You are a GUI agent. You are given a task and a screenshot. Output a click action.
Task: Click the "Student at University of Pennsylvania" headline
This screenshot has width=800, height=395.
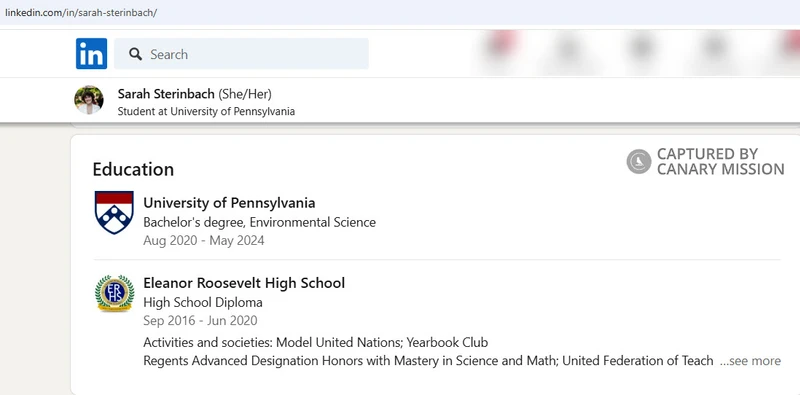pyautogui.click(x=206, y=111)
